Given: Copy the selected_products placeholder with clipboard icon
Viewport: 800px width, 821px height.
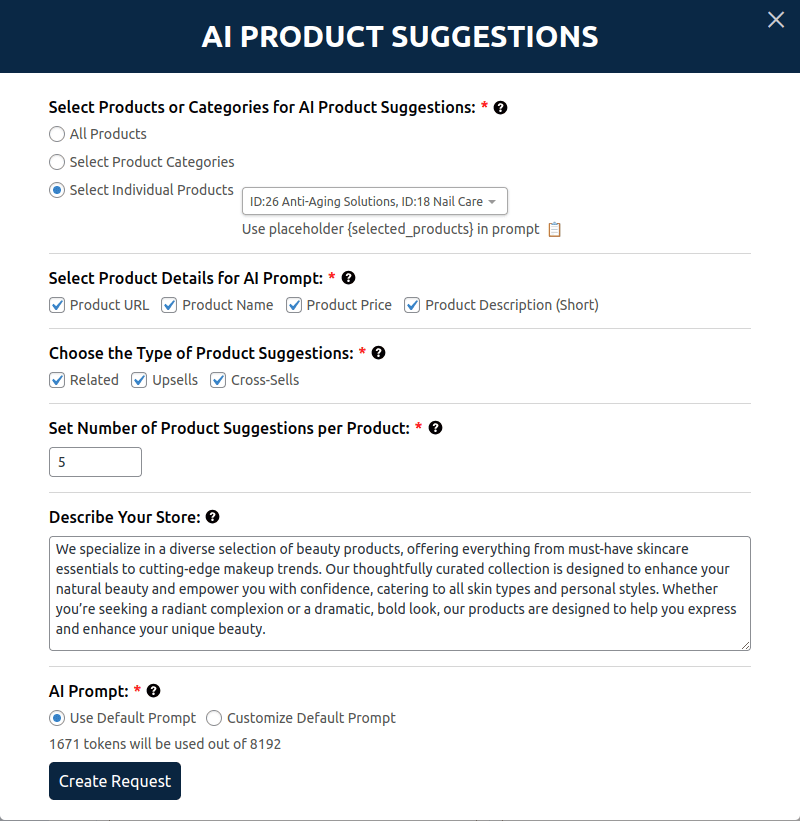Looking at the screenshot, I should pyautogui.click(x=556, y=229).
